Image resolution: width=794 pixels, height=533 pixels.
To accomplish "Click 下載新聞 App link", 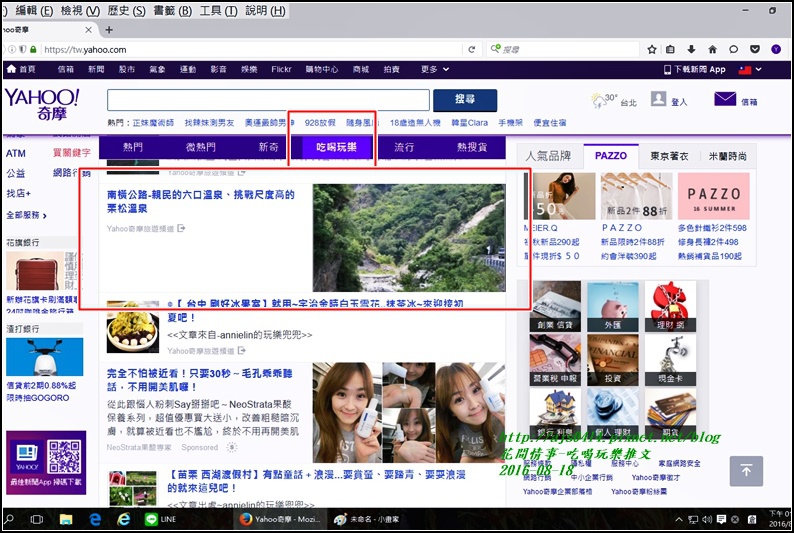I will point(694,69).
